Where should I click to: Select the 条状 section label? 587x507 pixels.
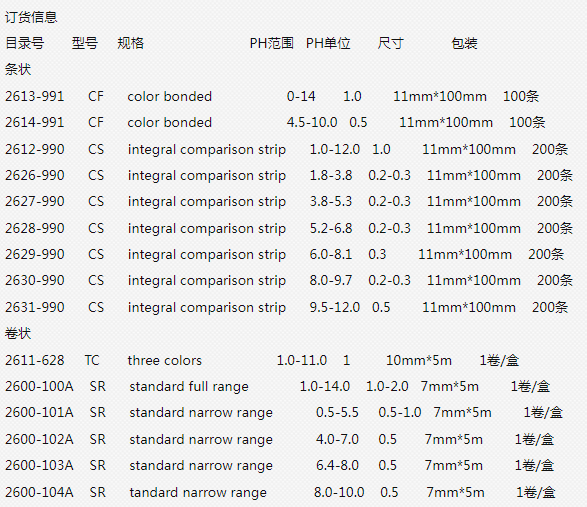click(x=18, y=69)
